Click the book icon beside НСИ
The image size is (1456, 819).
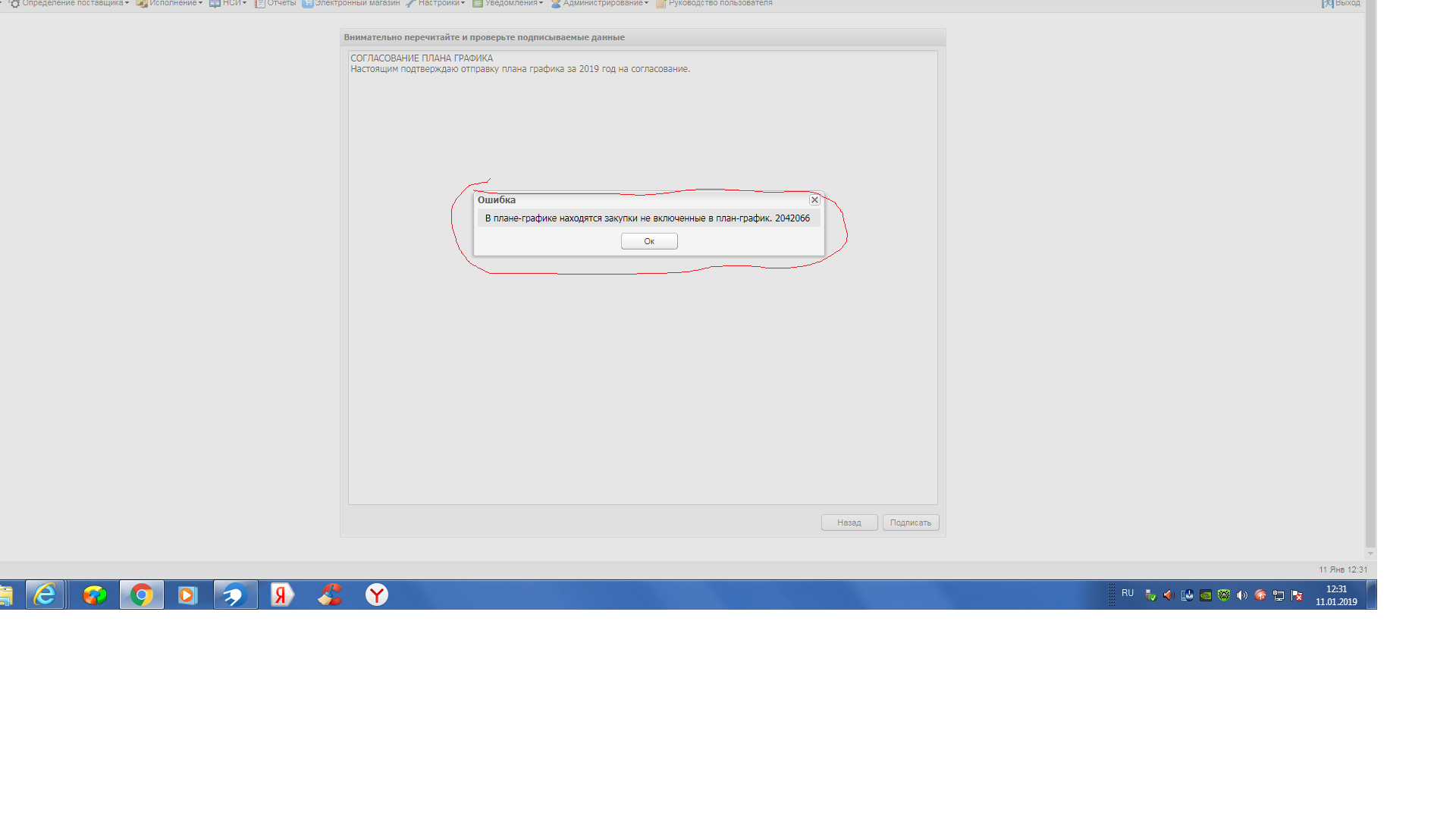click(x=215, y=3)
